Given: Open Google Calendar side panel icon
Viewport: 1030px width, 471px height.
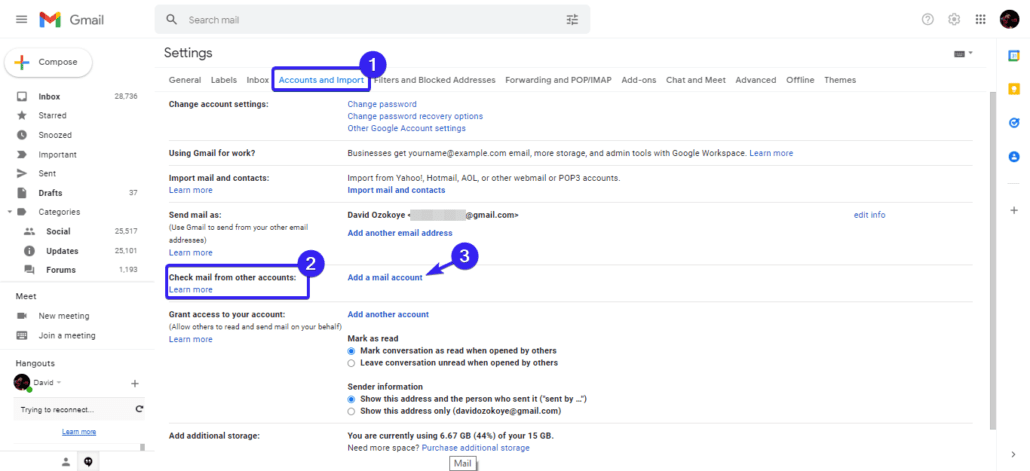Looking at the screenshot, I should pyautogui.click(x=1014, y=56).
